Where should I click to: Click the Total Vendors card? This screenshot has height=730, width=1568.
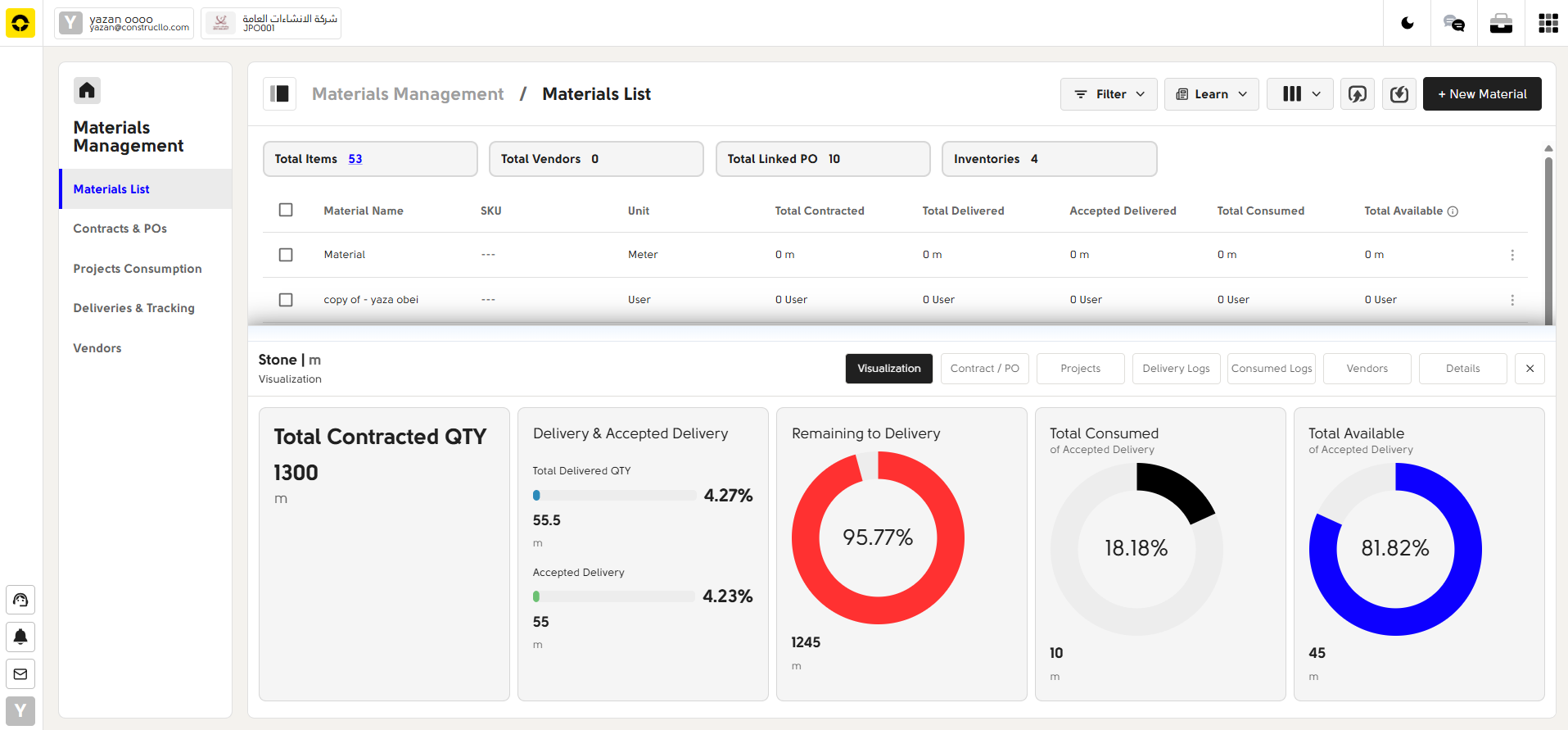(596, 159)
